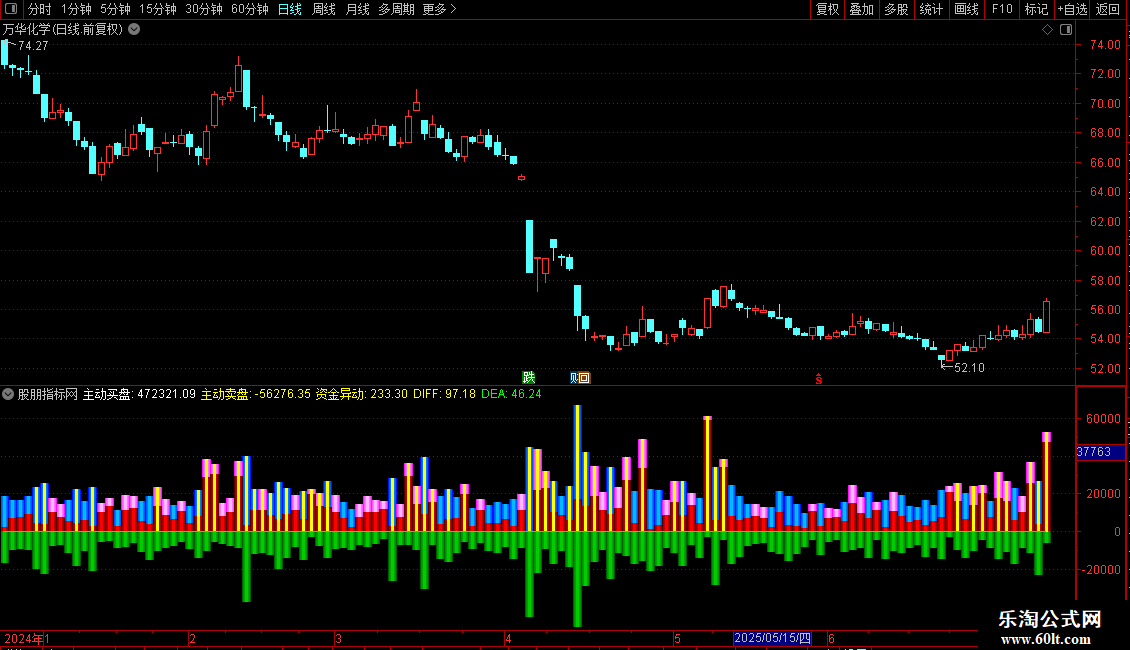Click the green 跌 event marker
This screenshot has height=650, width=1130.
pos(529,377)
